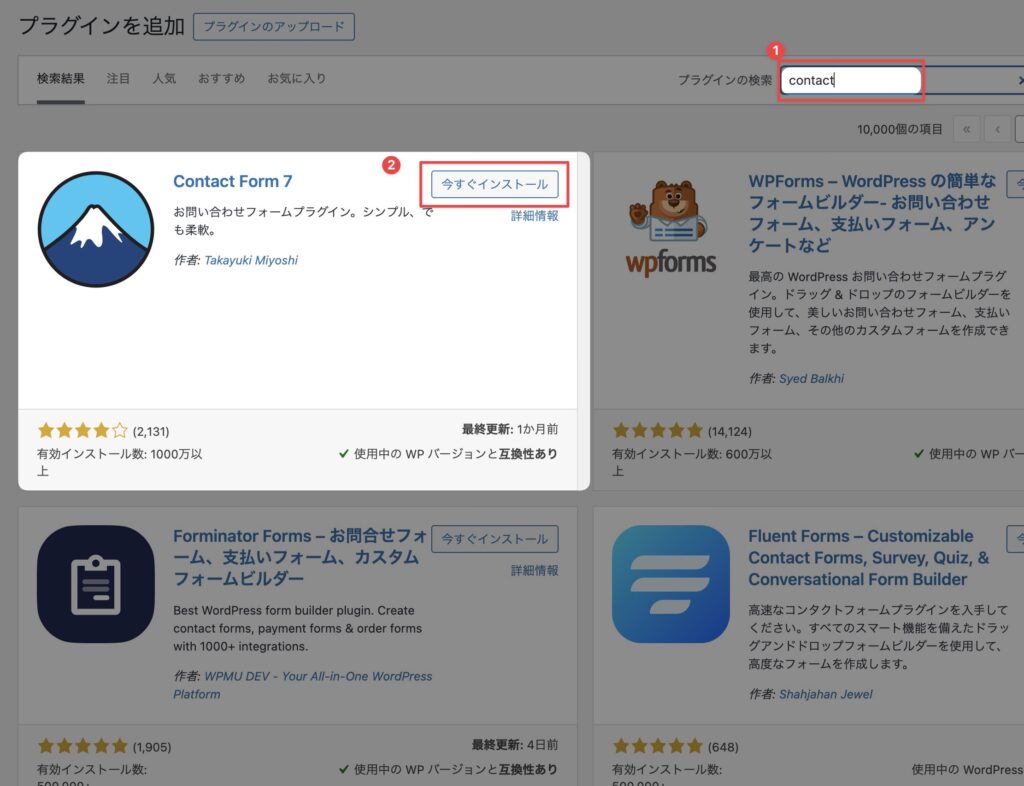The image size is (1024, 786).
Task: Click the (648) rating count
Action: pos(723,747)
